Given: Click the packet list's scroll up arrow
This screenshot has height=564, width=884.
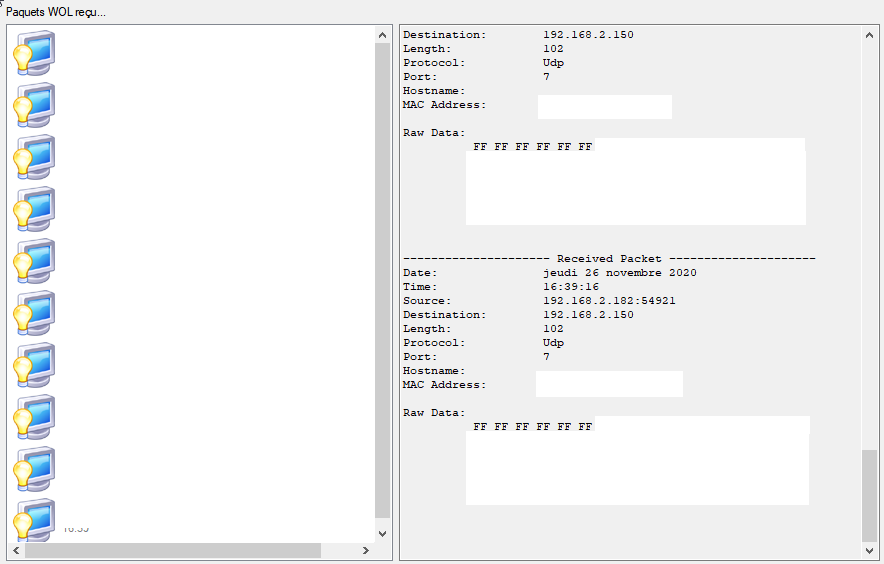Looking at the screenshot, I should (382, 35).
